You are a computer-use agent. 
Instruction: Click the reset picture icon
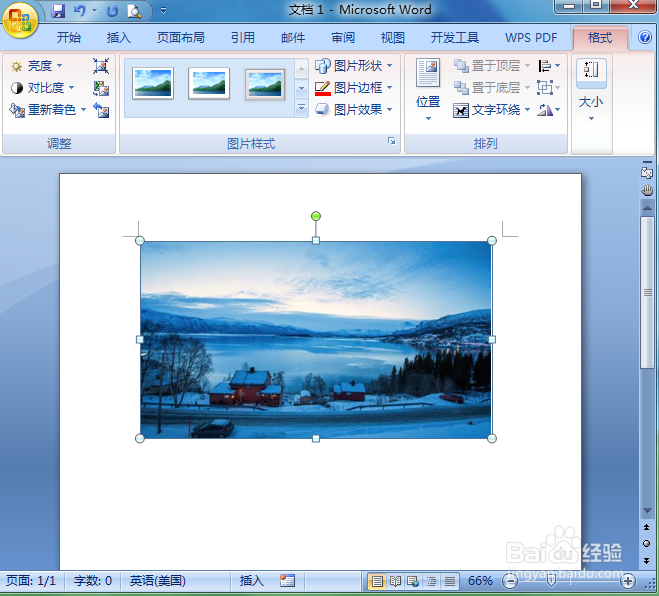tap(101, 110)
